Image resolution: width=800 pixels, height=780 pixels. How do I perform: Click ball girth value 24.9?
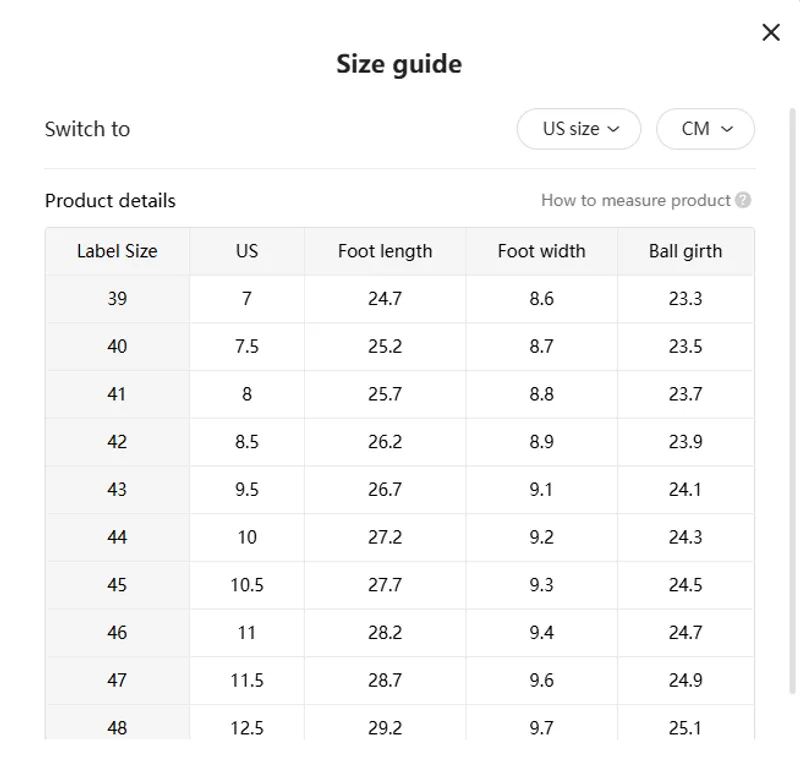tap(686, 680)
